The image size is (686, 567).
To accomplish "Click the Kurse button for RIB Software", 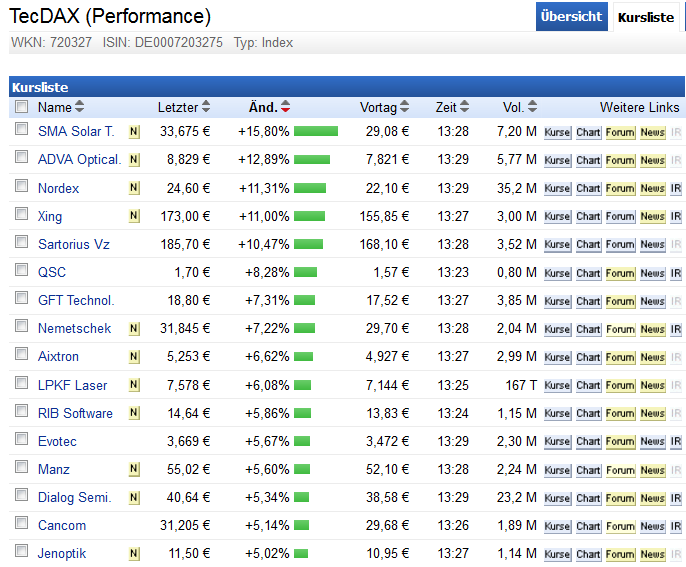I will [557, 413].
